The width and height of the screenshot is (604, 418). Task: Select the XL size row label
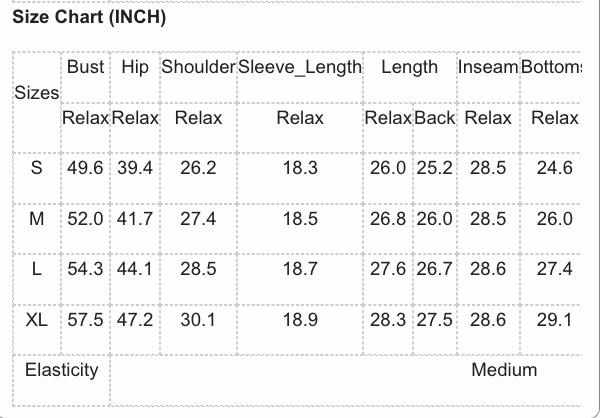(x=38, y=320)
